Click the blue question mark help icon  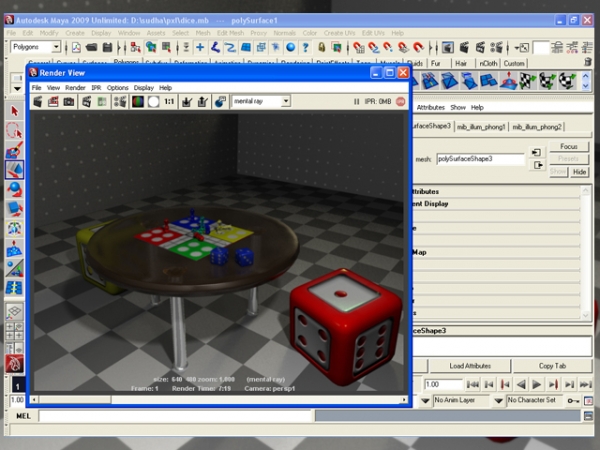[x=305, y=48]
